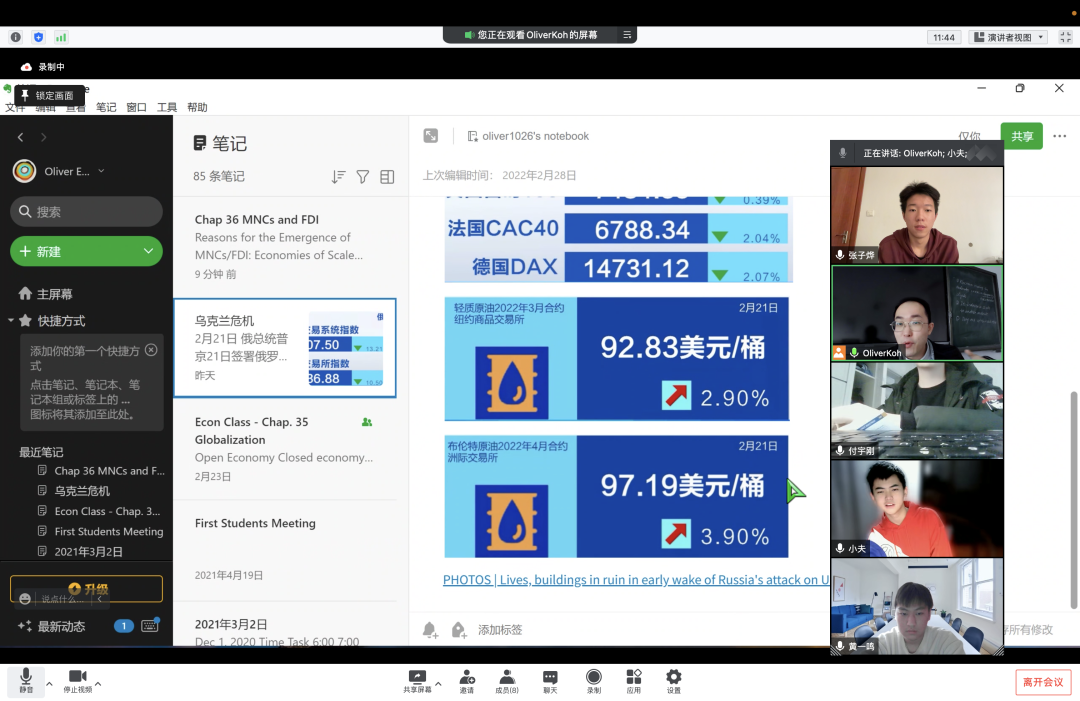This screenshot has width=1080, height=701.
Task: Open 笔记 menu in Evernote menu bar
Action: coord(106,107)
